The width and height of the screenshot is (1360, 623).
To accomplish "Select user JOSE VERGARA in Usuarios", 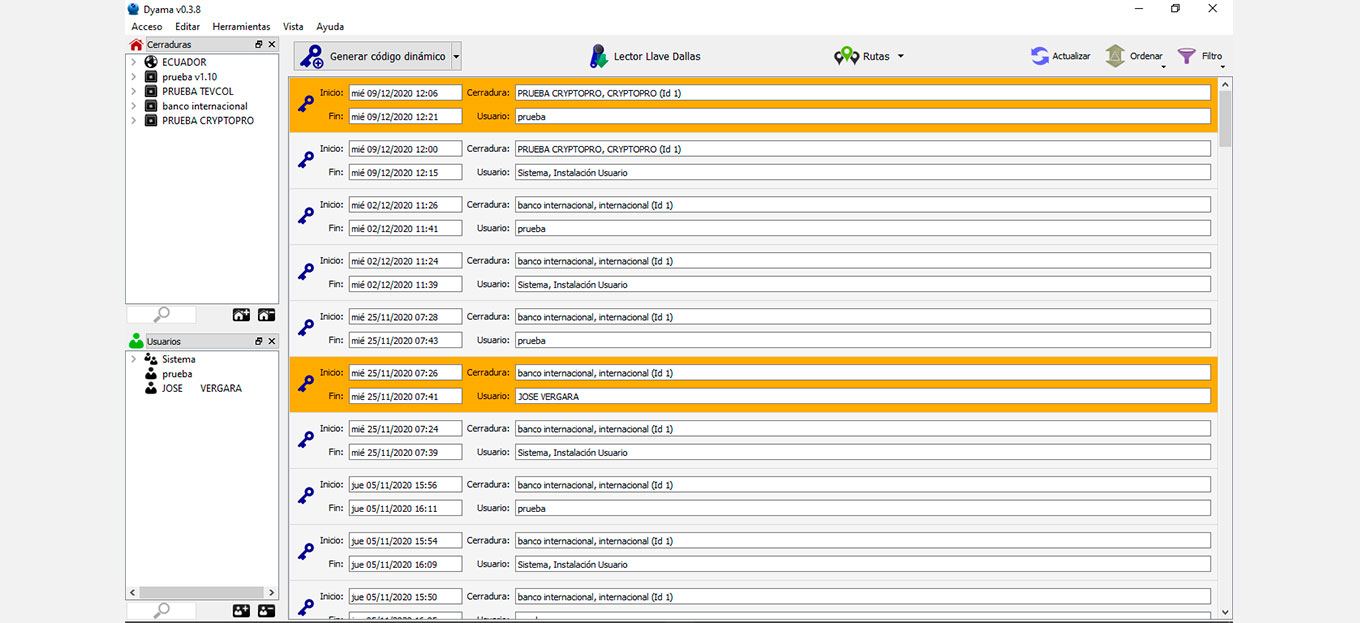I will [201, 388].
